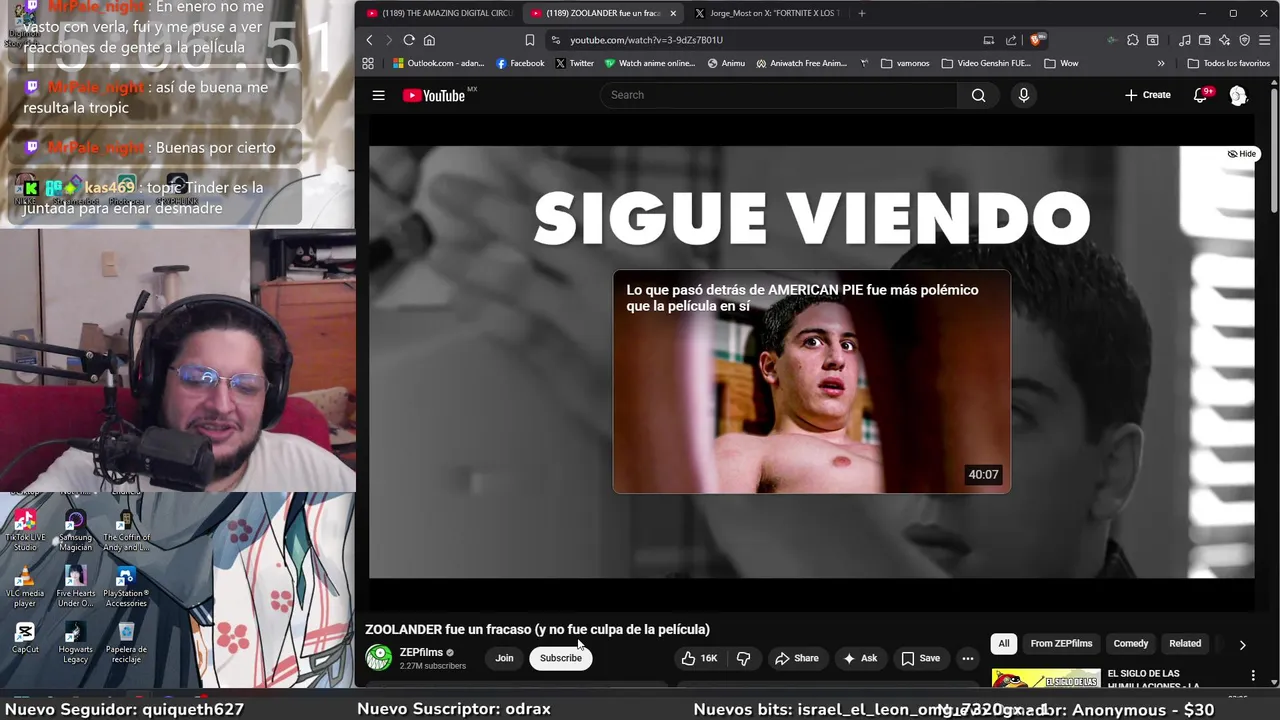Like the video with thumbs up
1280x720 pixels.
point(699,658)
